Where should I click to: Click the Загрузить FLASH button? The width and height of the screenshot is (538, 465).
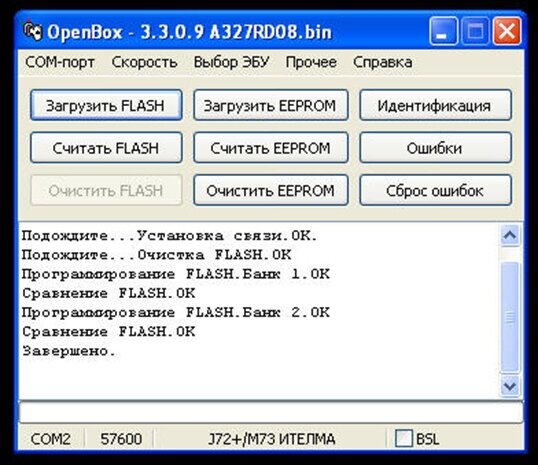tap(106, 105)
